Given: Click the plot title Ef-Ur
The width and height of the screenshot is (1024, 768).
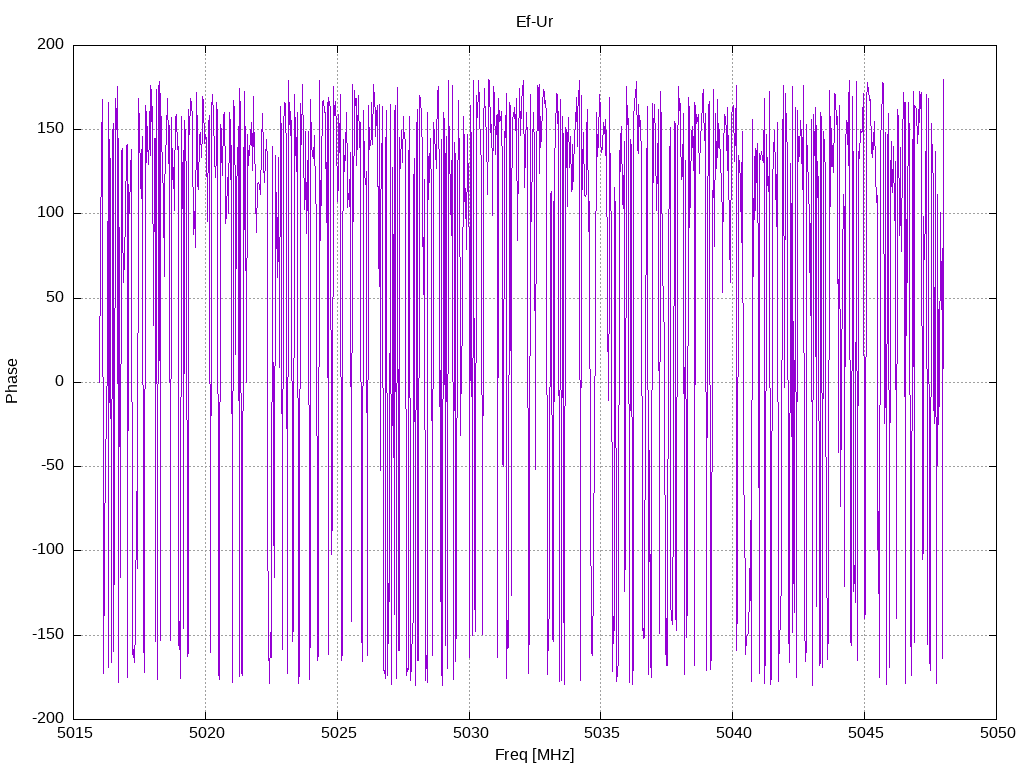Looking at the screenshot, I should point(534,22).
